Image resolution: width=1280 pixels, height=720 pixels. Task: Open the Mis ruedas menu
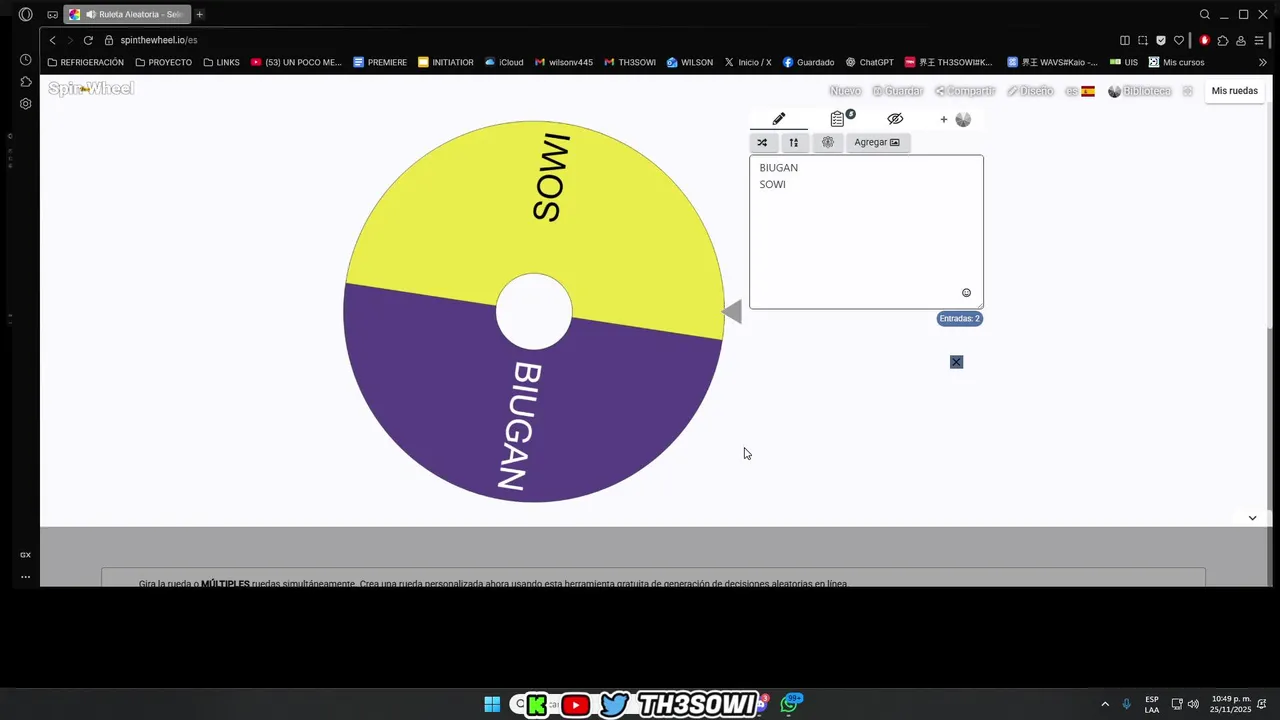(1234, 91)
